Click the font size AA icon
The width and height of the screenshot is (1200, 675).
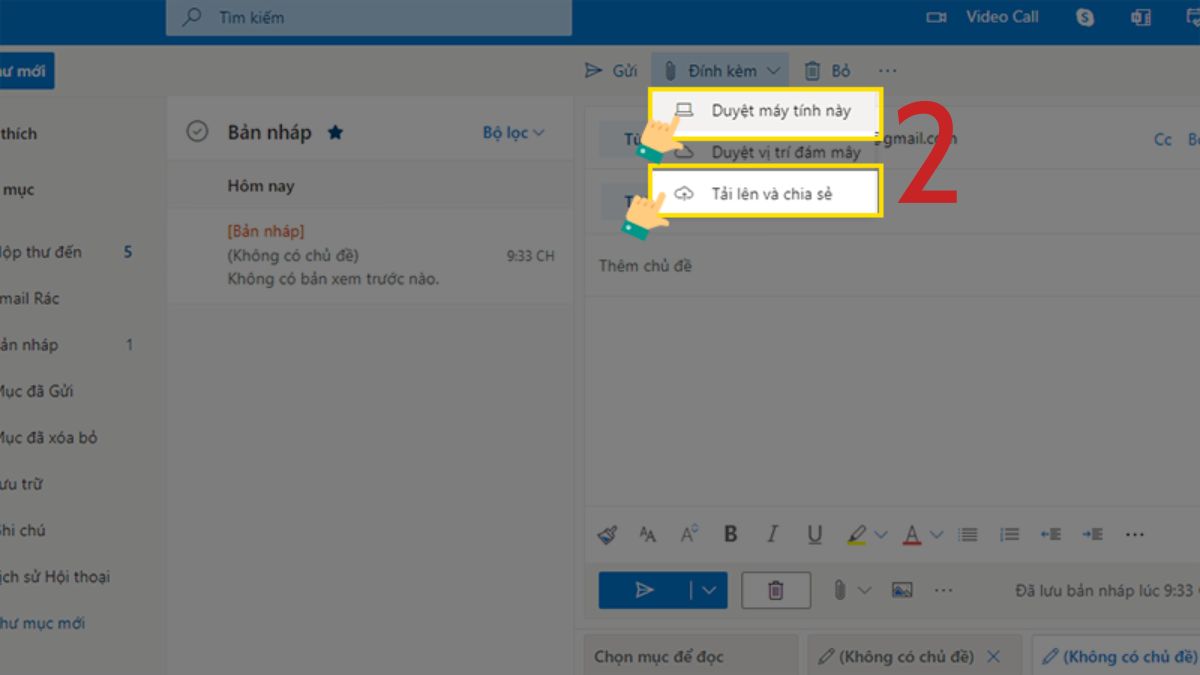(647, 535)
